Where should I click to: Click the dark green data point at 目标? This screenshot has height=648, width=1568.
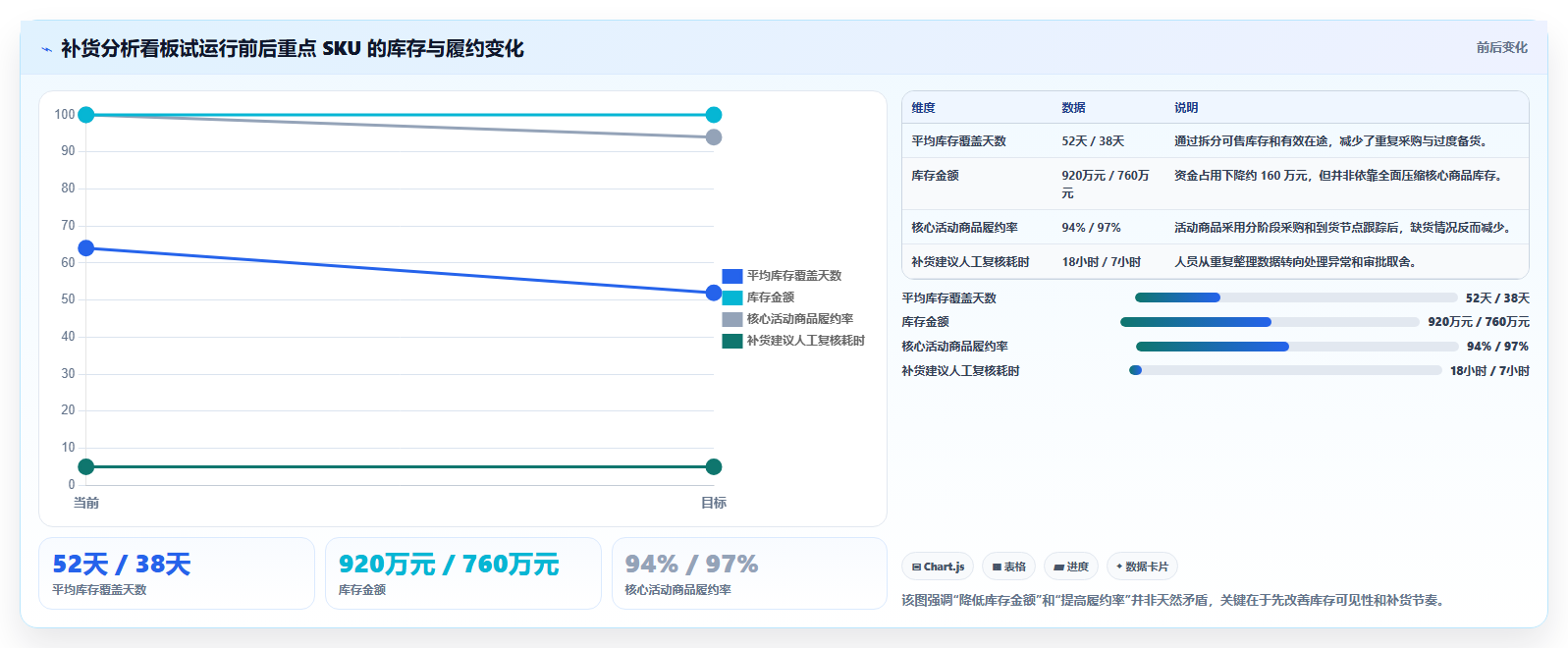[714, 466]
